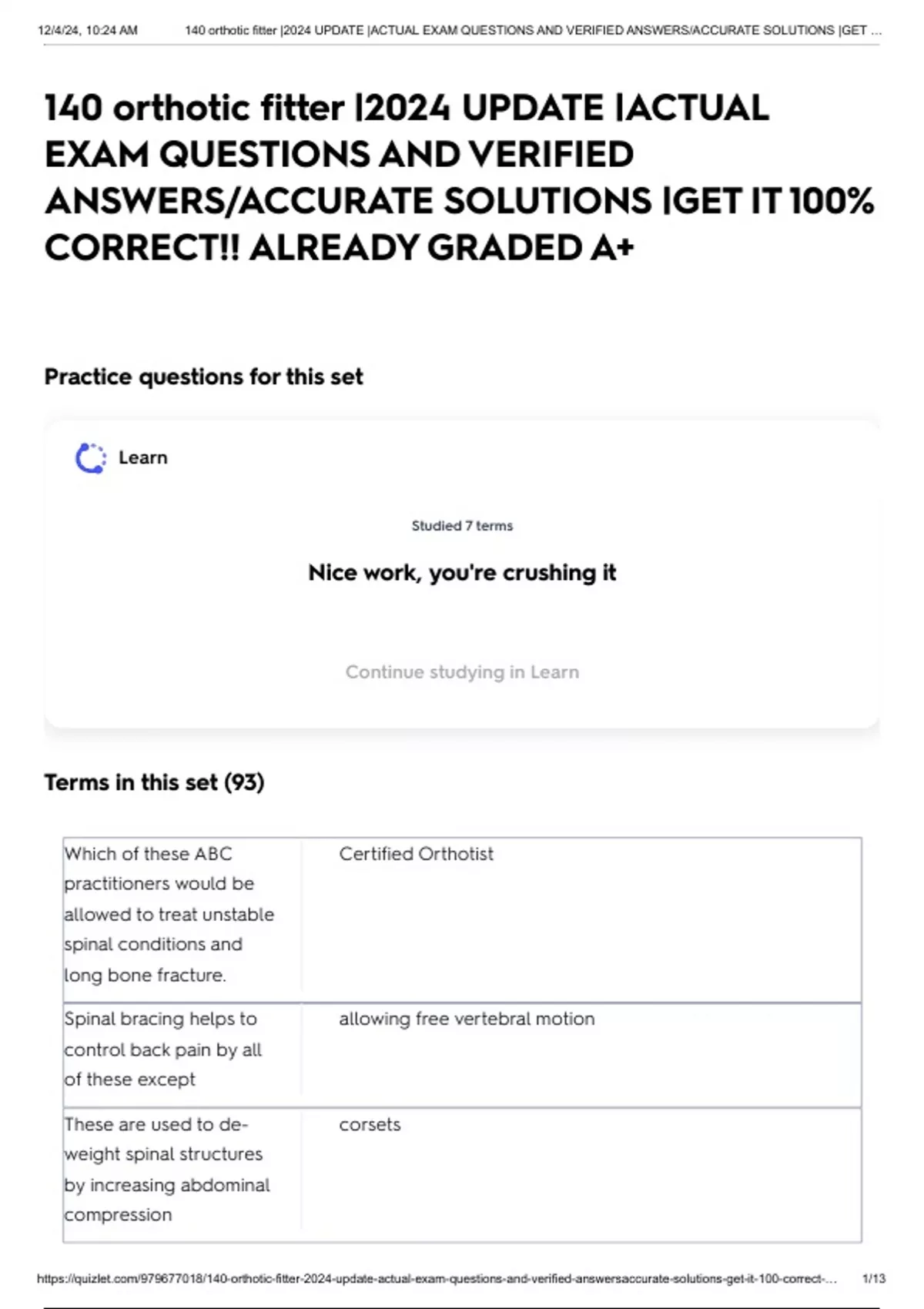Continue studying in Learn
The width and height of the screenshot is (924, 1309).
coord(462,671)
